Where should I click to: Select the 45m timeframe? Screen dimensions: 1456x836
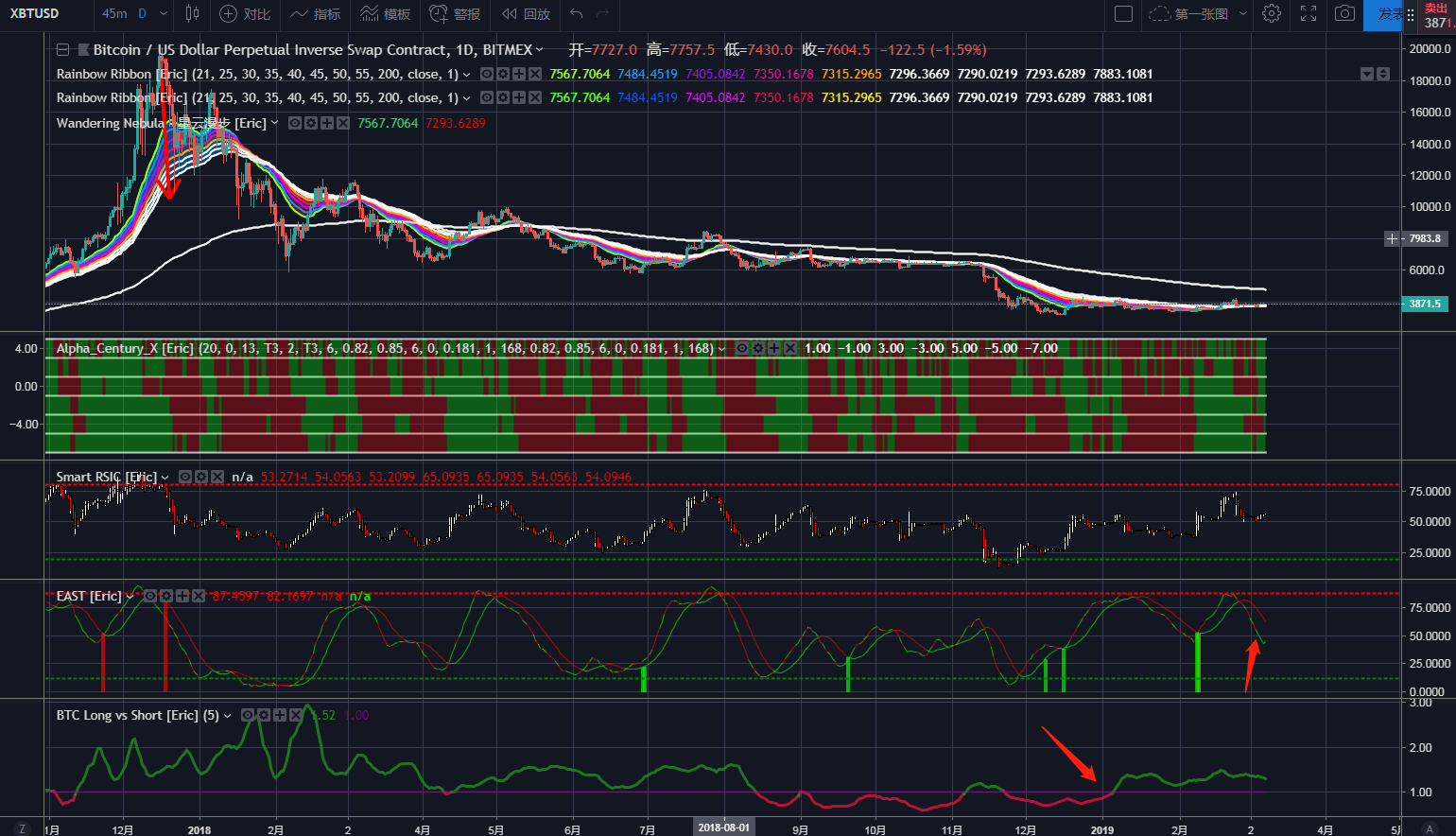click(x=114, y=14)
